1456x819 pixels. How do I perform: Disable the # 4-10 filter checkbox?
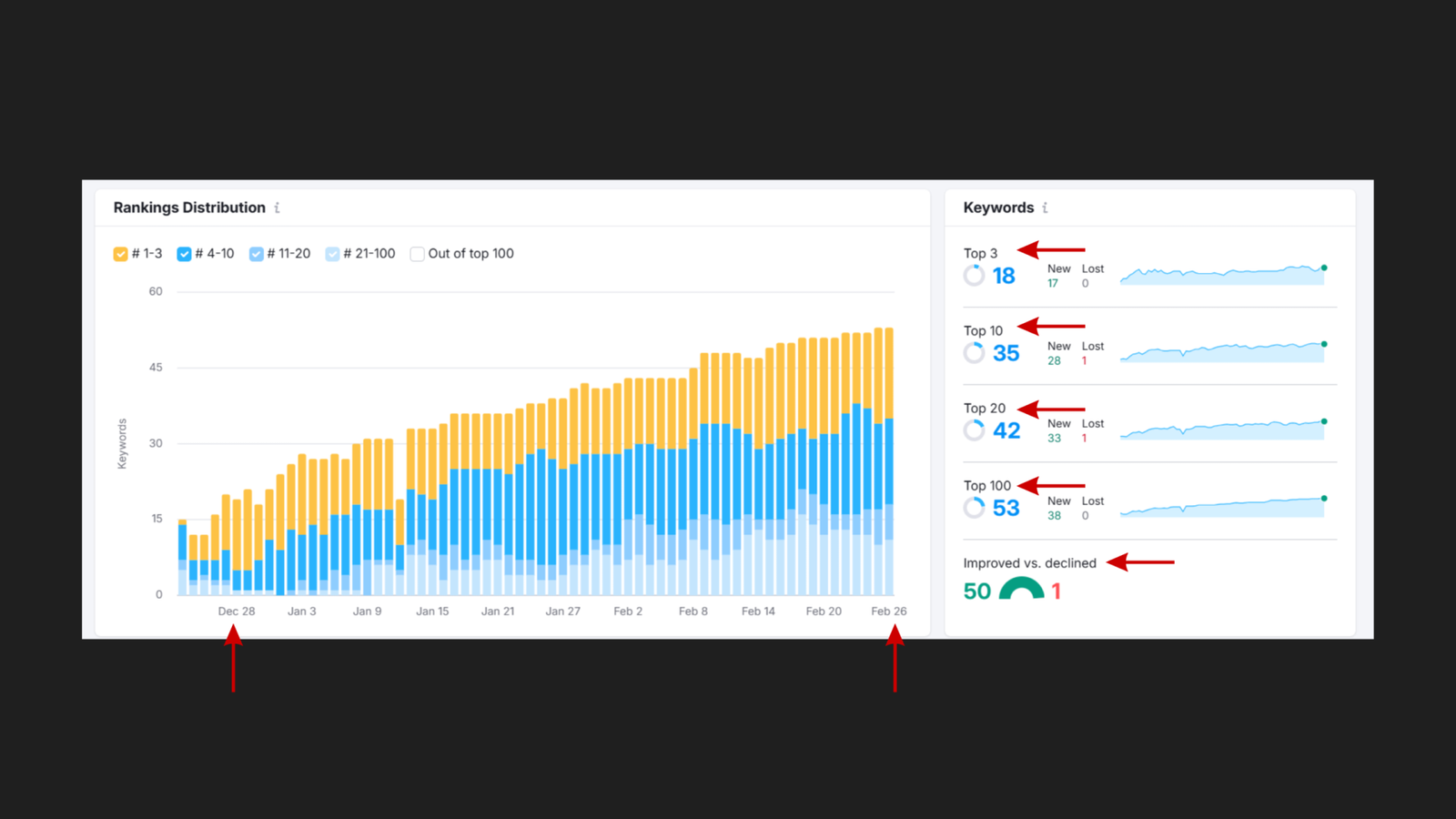point(184,253)
